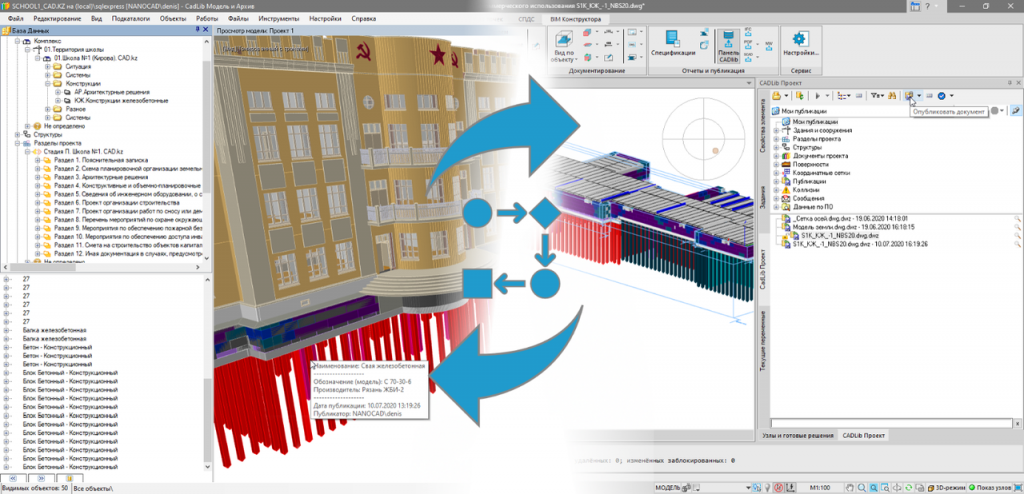Image resolution: width=1024 pixels, height=494 pixels.
Task: Expand the Коллизии node
Action: pyautogui.click(x=776, y=189)
